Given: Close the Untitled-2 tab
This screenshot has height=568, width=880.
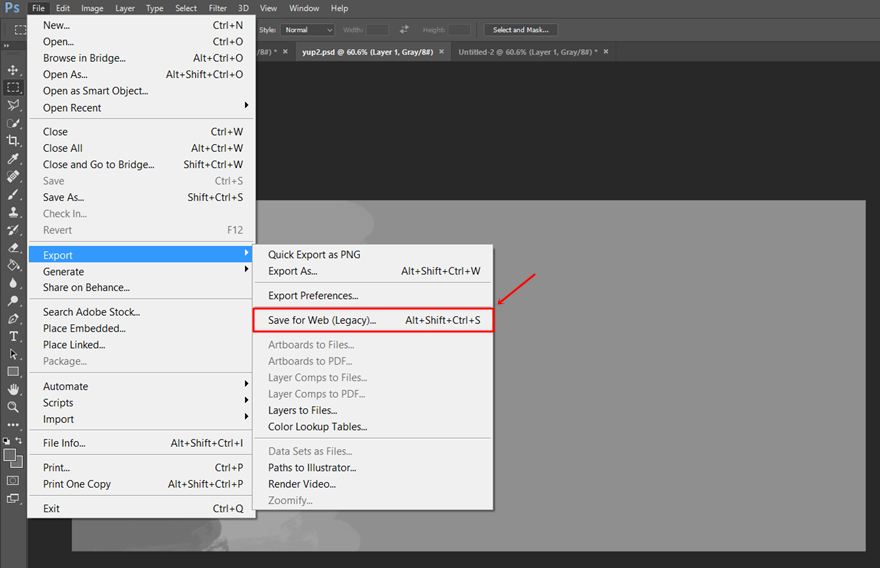Looking at the screenshot, I should tap(606, 52).
